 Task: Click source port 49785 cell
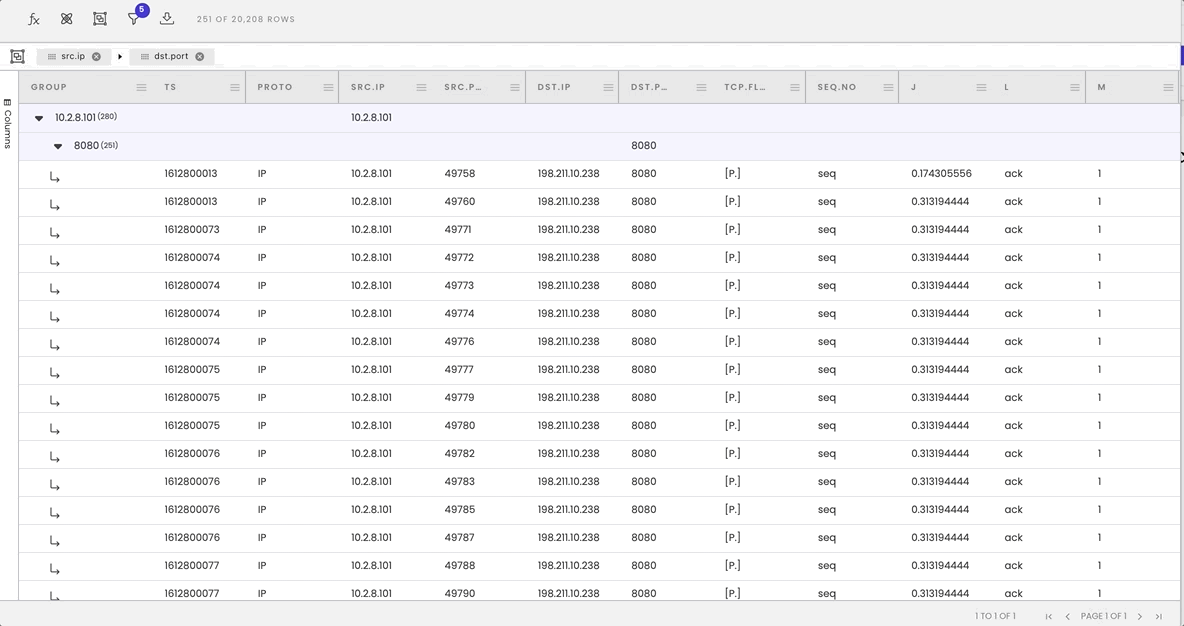[459, 509]
